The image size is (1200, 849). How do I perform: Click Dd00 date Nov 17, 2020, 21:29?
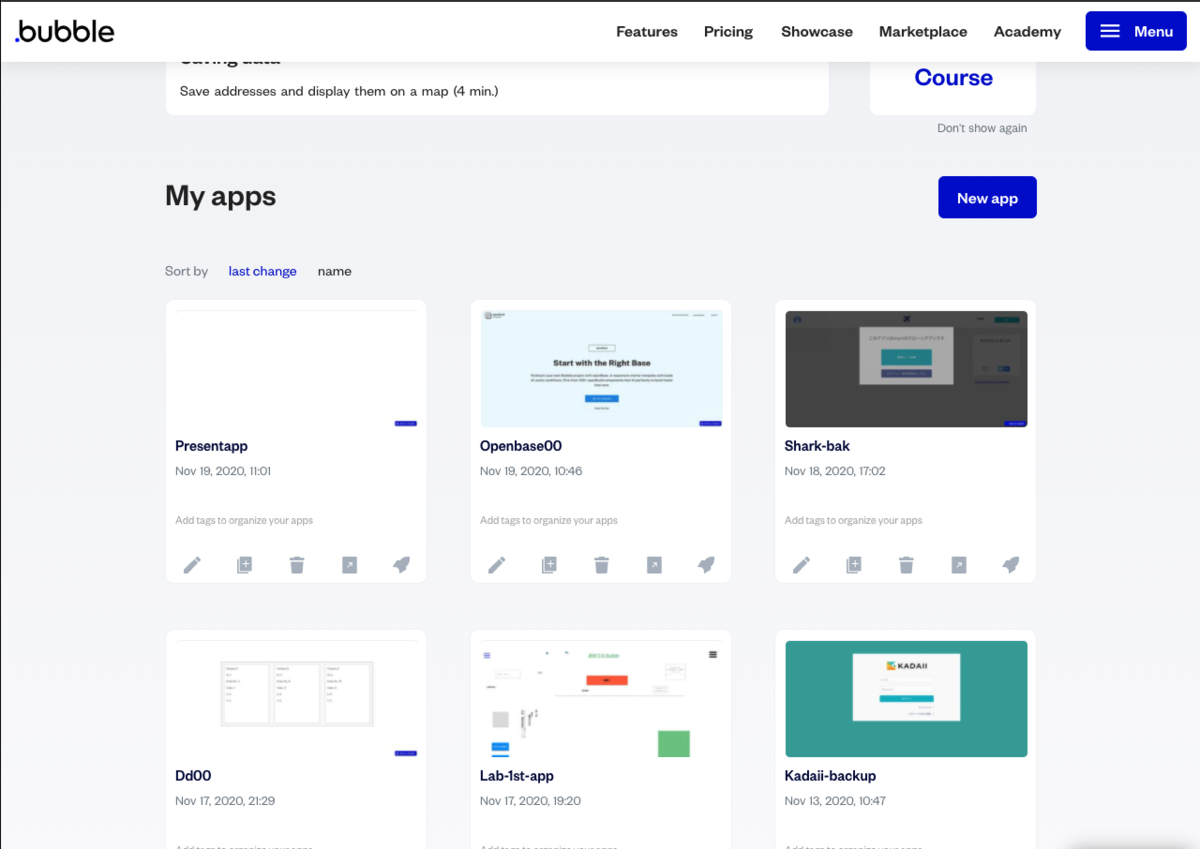(x=225, y=801)
